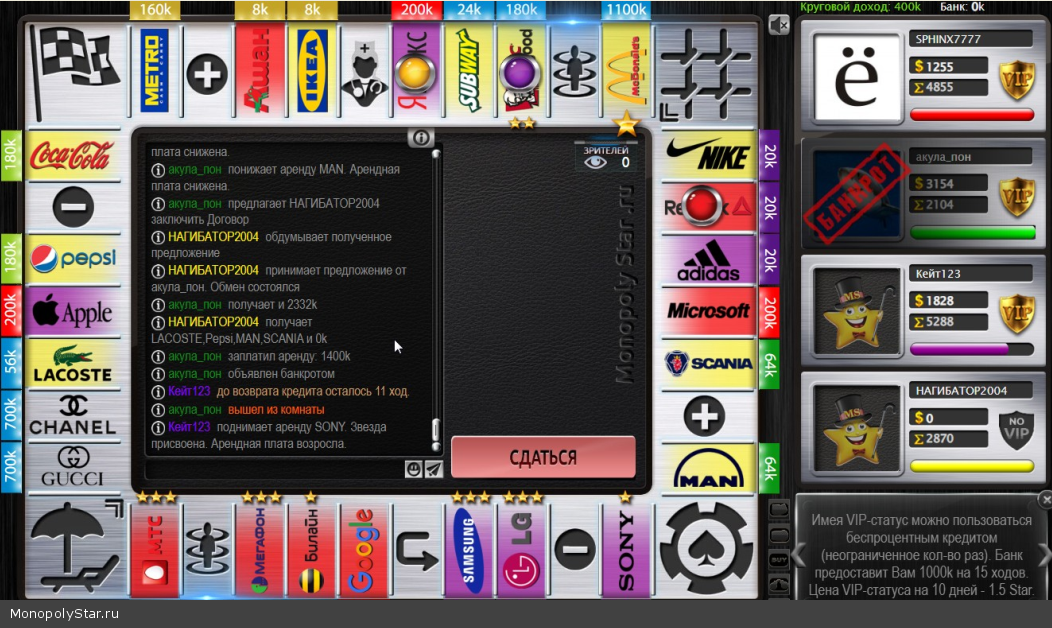Open the info icon above the chat log
Screen dimensions: 1052x628
coord(421,138)
